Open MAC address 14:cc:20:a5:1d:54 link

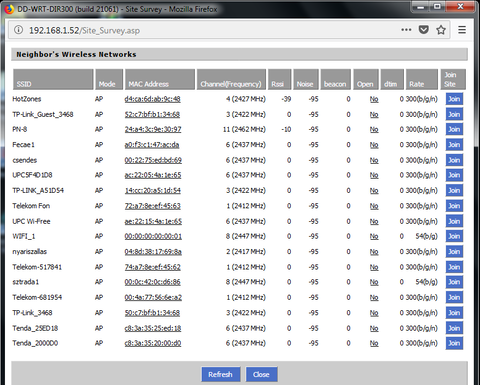153,190
